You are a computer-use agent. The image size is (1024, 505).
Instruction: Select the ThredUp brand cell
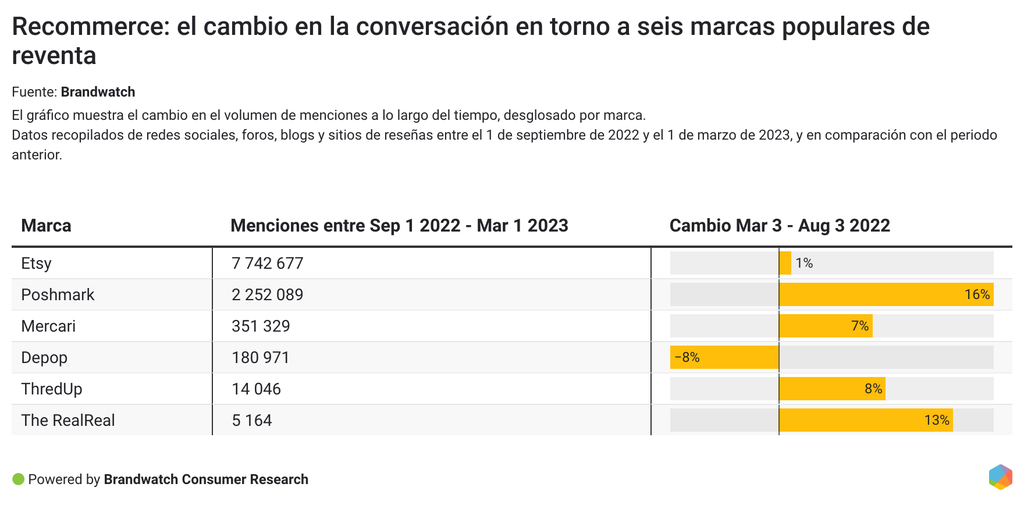[x=53, y=389]
